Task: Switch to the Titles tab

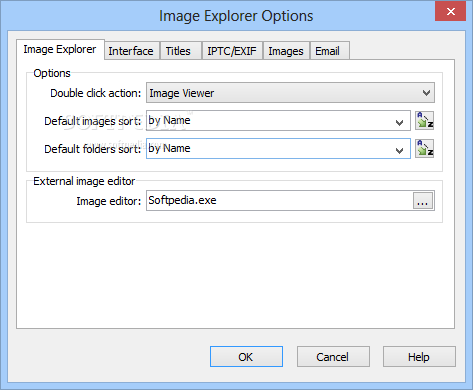Action: [178, 51]
